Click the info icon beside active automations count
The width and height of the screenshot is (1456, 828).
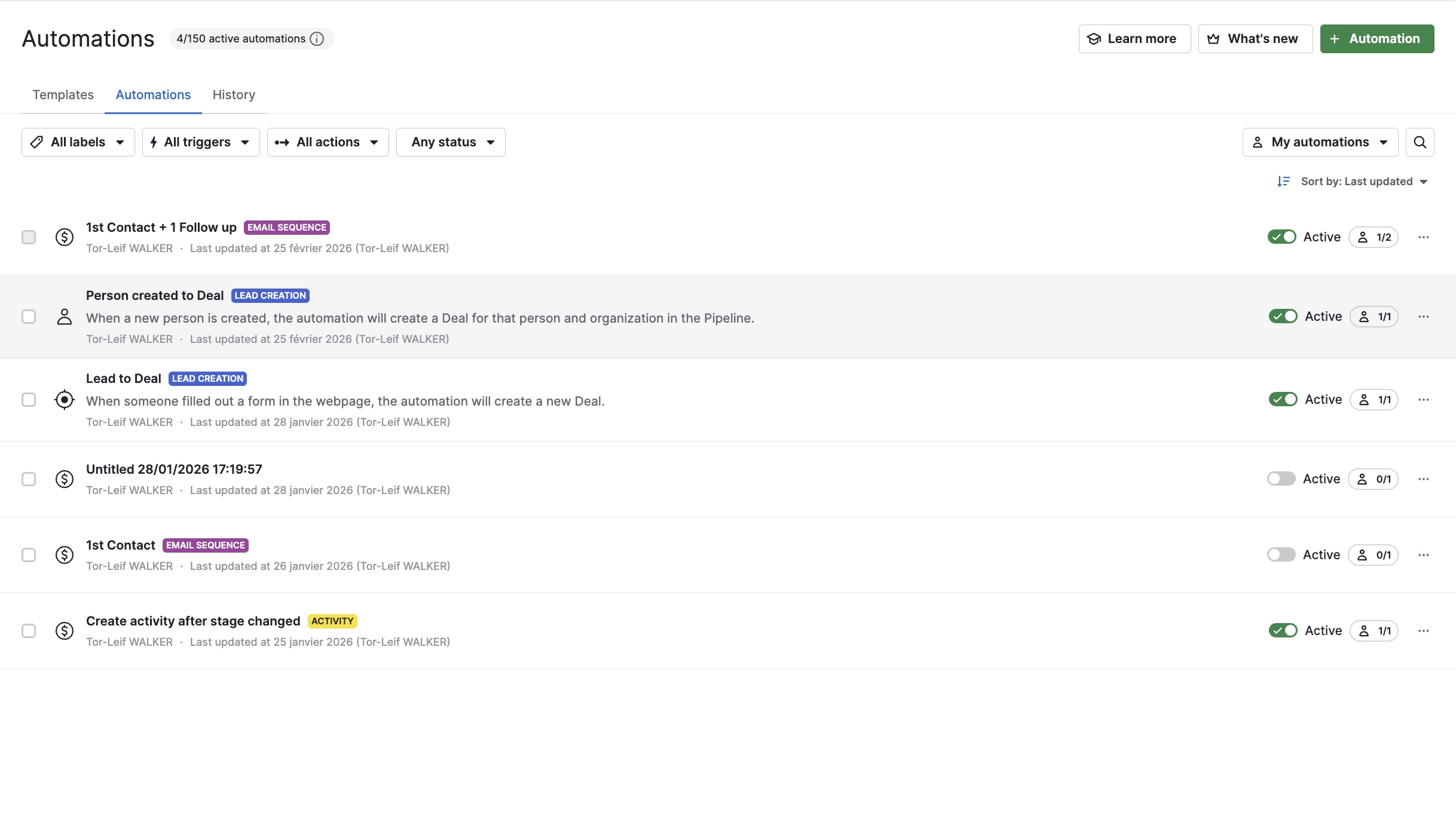(x=317, y=39)
